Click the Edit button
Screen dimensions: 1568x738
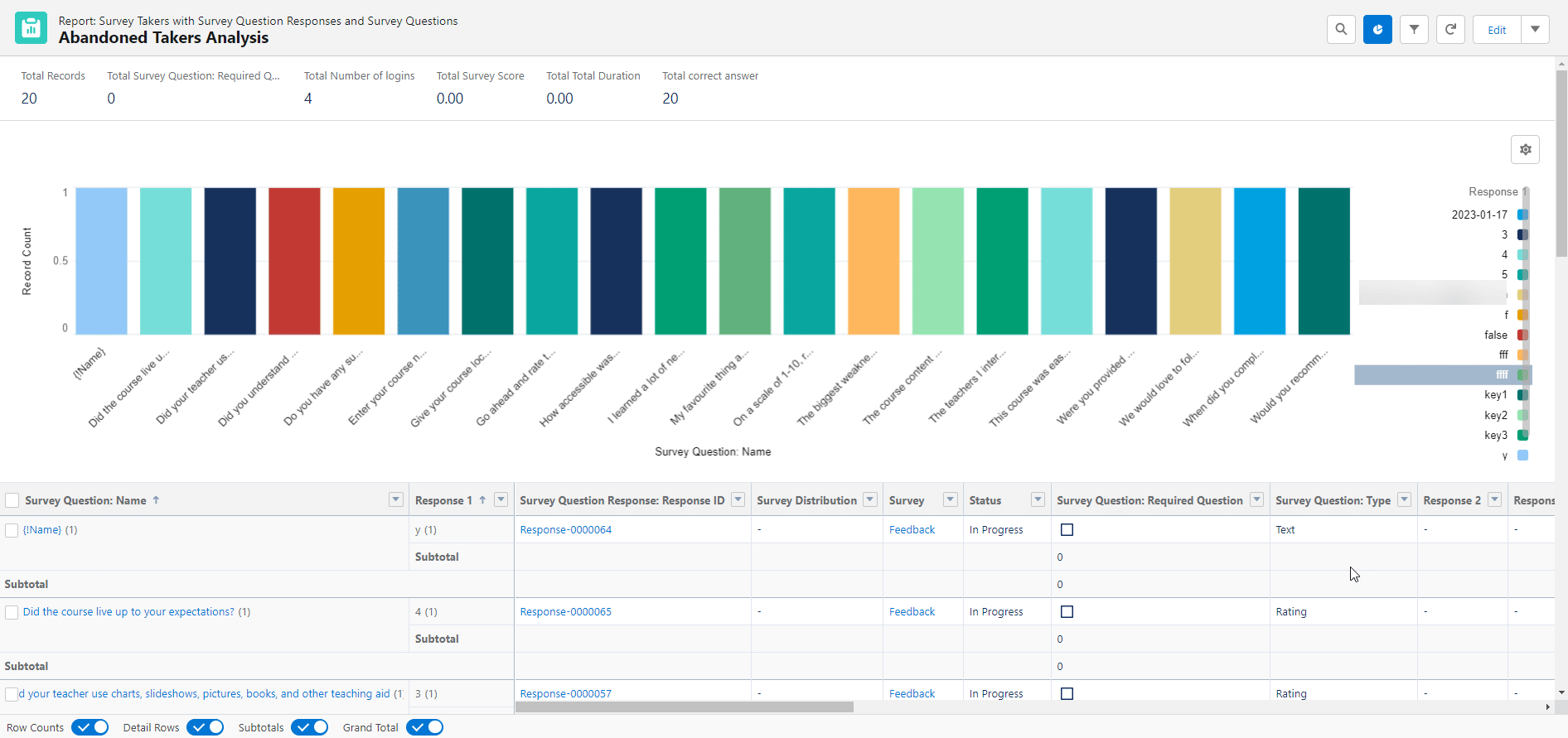[x=1497, y=30]
